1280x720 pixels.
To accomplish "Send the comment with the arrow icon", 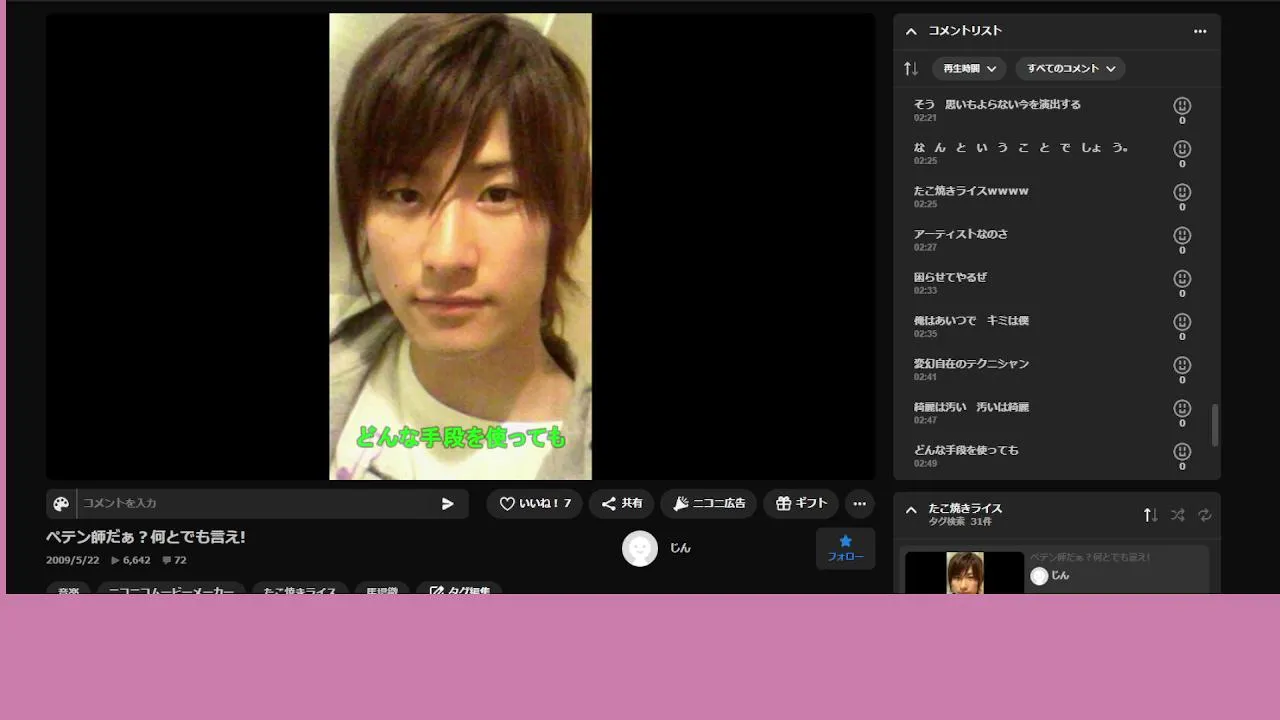I will click(x=448, y=504).
